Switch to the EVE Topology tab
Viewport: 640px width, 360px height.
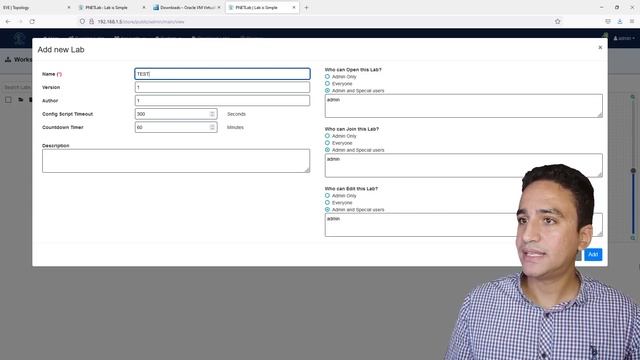(35, 7)
